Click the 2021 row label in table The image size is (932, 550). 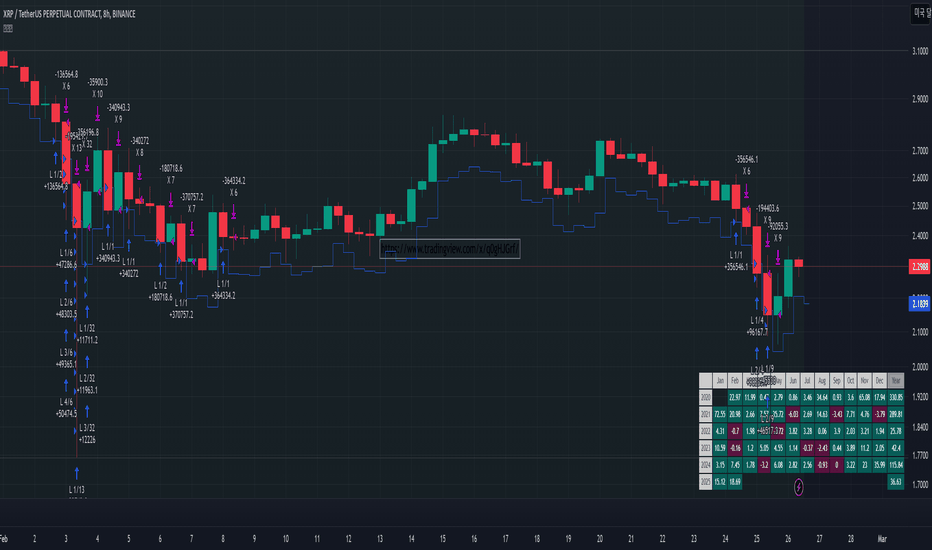706,414
